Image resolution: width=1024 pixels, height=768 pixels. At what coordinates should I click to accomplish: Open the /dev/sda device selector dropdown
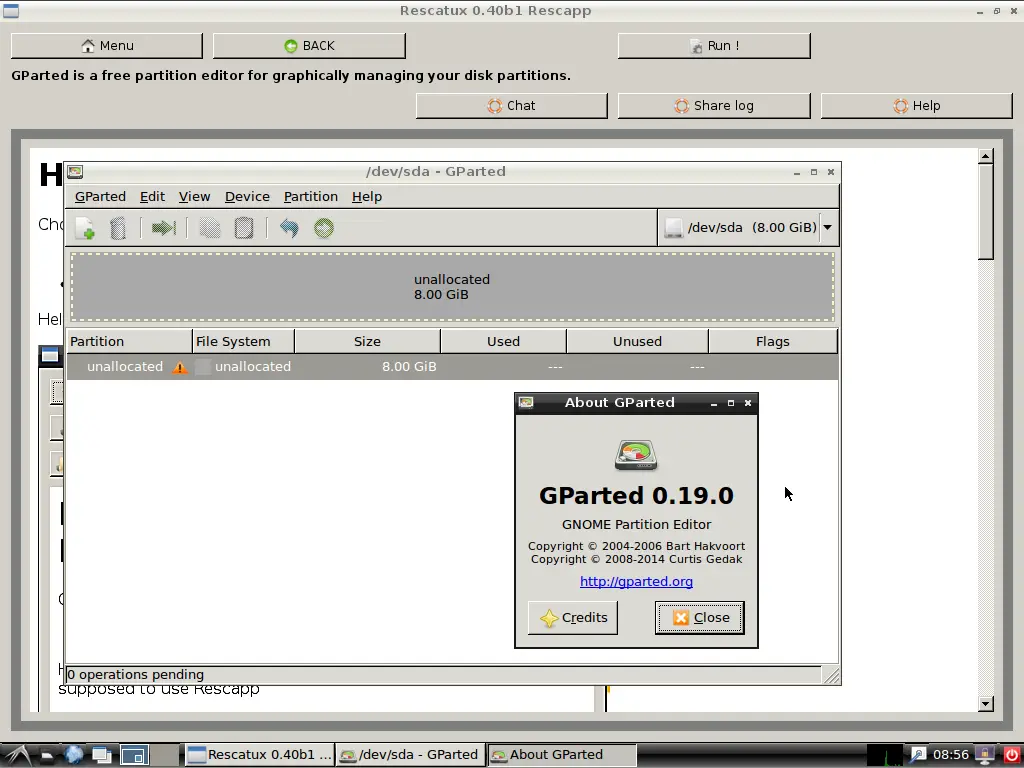748,227
